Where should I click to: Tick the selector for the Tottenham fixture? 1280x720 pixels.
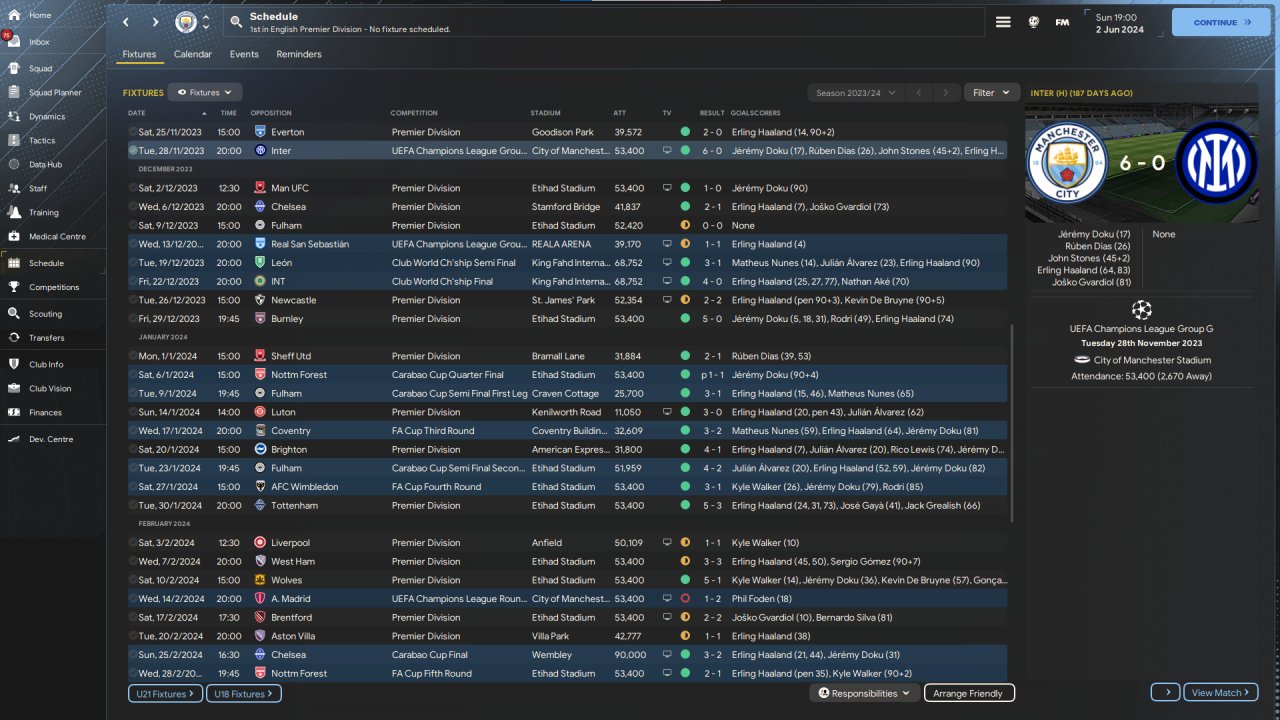pos(133,506)
